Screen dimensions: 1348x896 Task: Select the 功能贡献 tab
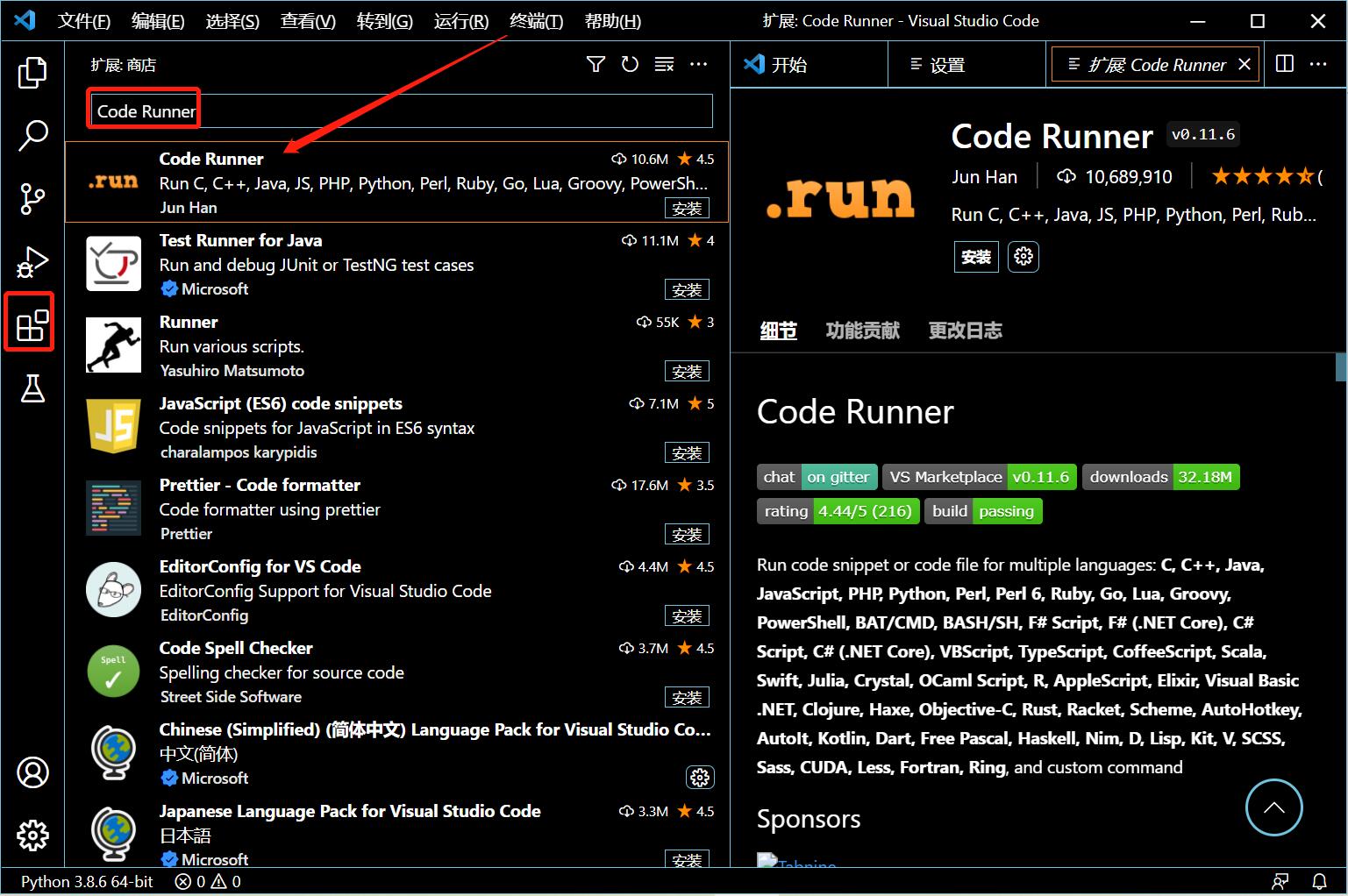coord(863,331)
